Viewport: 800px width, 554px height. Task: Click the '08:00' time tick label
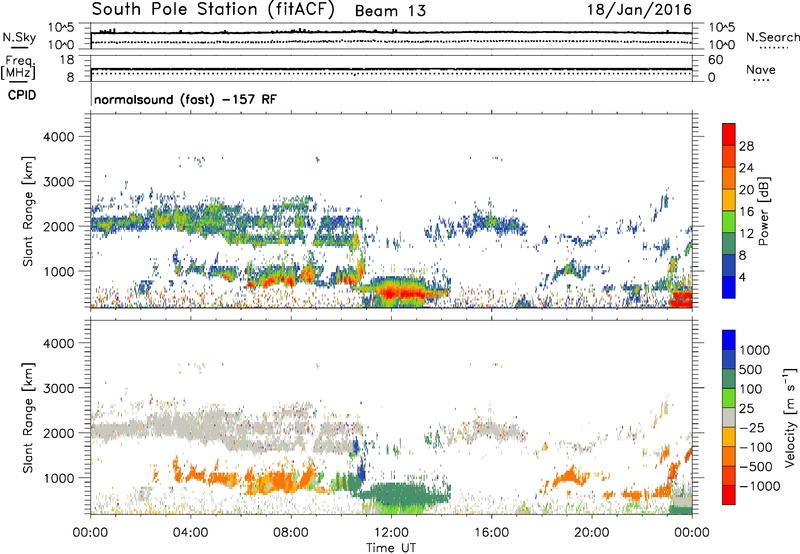pyautogui.click(x=291, y=533)
